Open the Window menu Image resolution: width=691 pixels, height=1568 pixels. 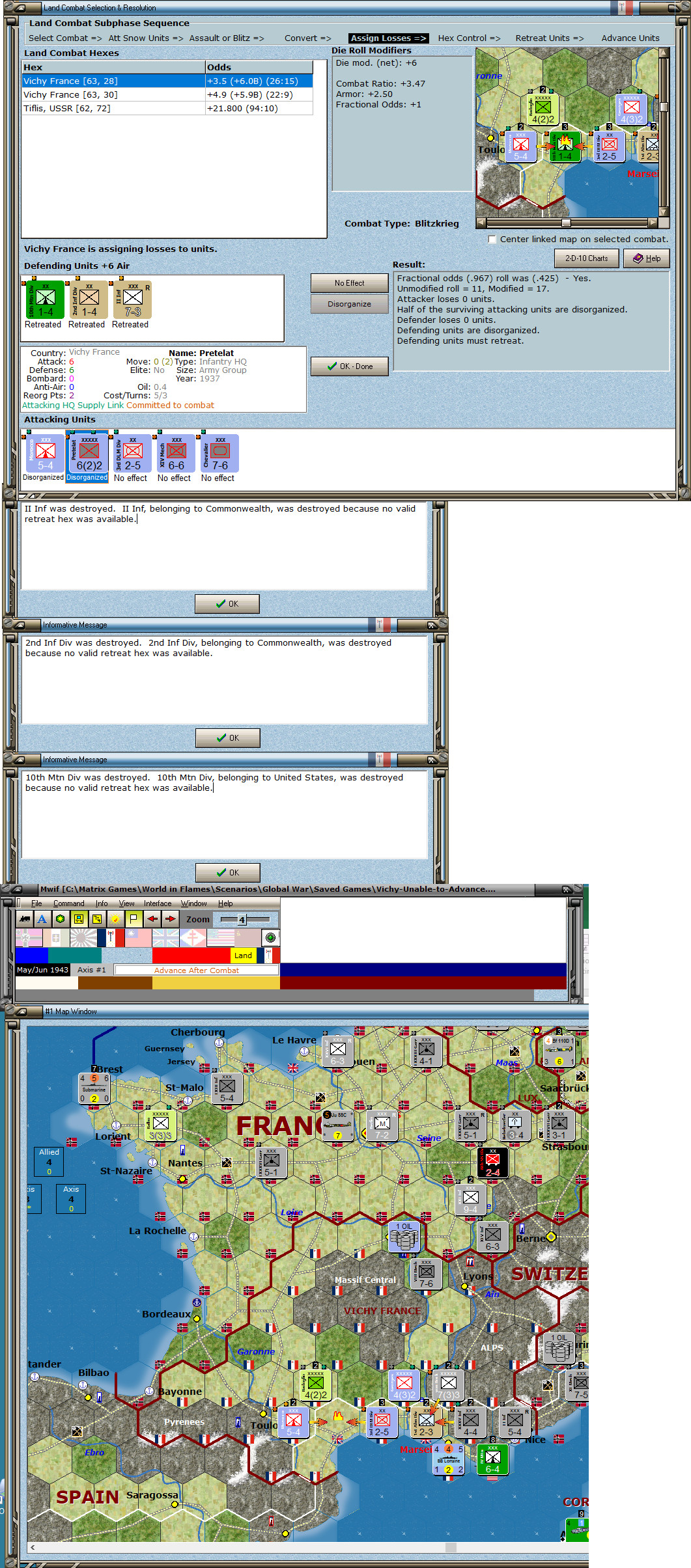(x=194, y=903)
